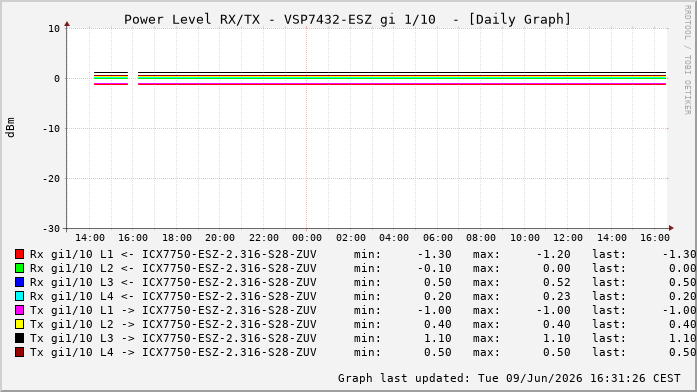Image resolution: width=697 pixels, height=392 pixels.
Task: Select the Tx gi1/10 L1 legend label
Action: click(173, 310)
